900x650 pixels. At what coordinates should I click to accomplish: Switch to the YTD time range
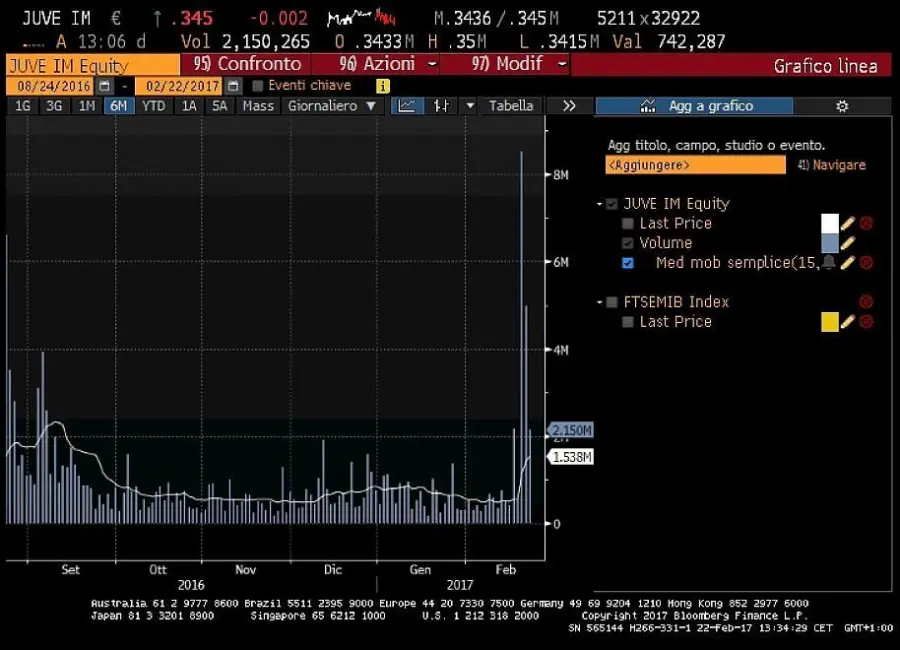[x=153, y=106]
